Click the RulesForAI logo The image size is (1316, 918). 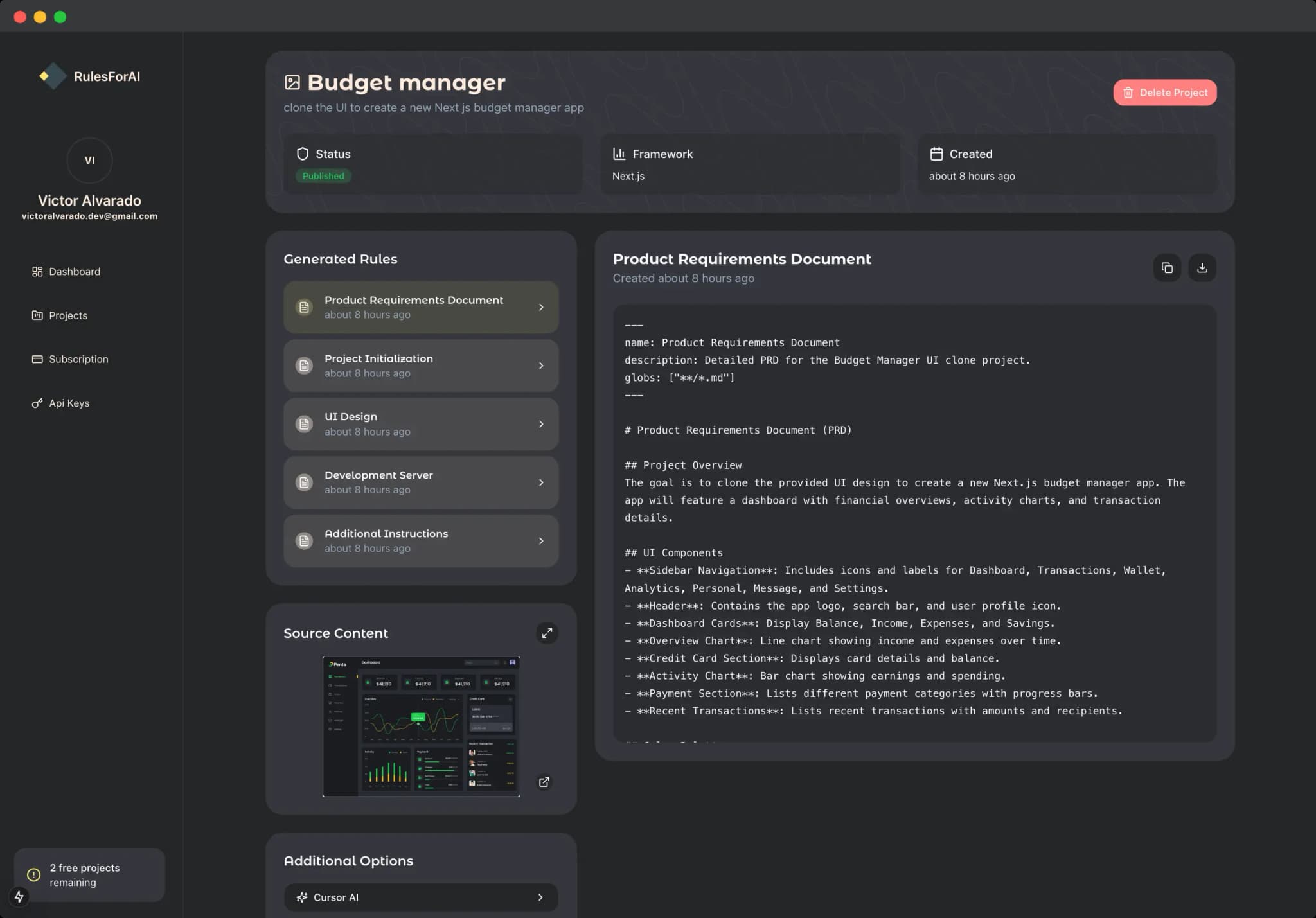[x=90, y=76]
